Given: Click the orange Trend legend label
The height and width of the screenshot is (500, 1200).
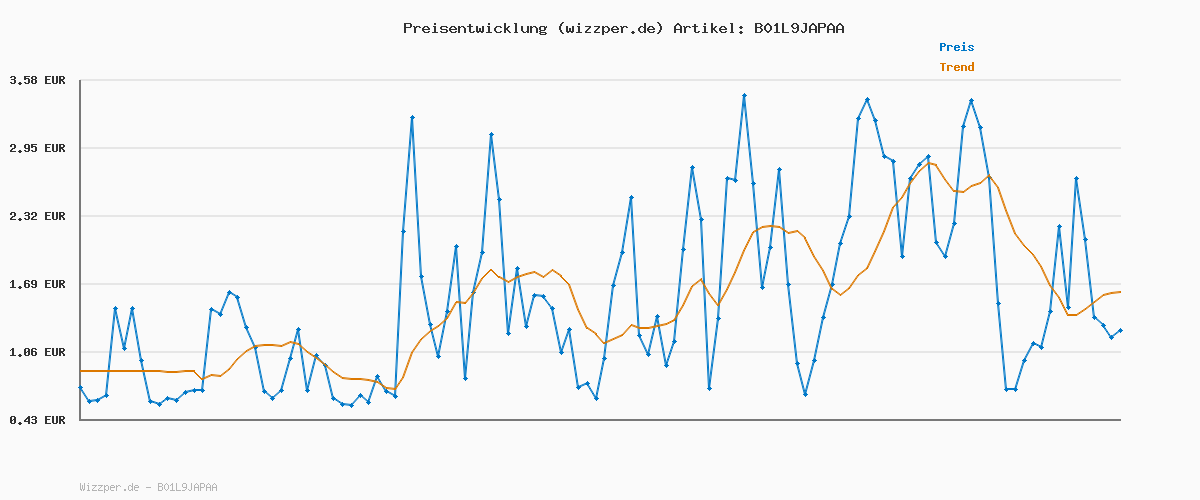Looking at the screenshot, I should 956,67.
